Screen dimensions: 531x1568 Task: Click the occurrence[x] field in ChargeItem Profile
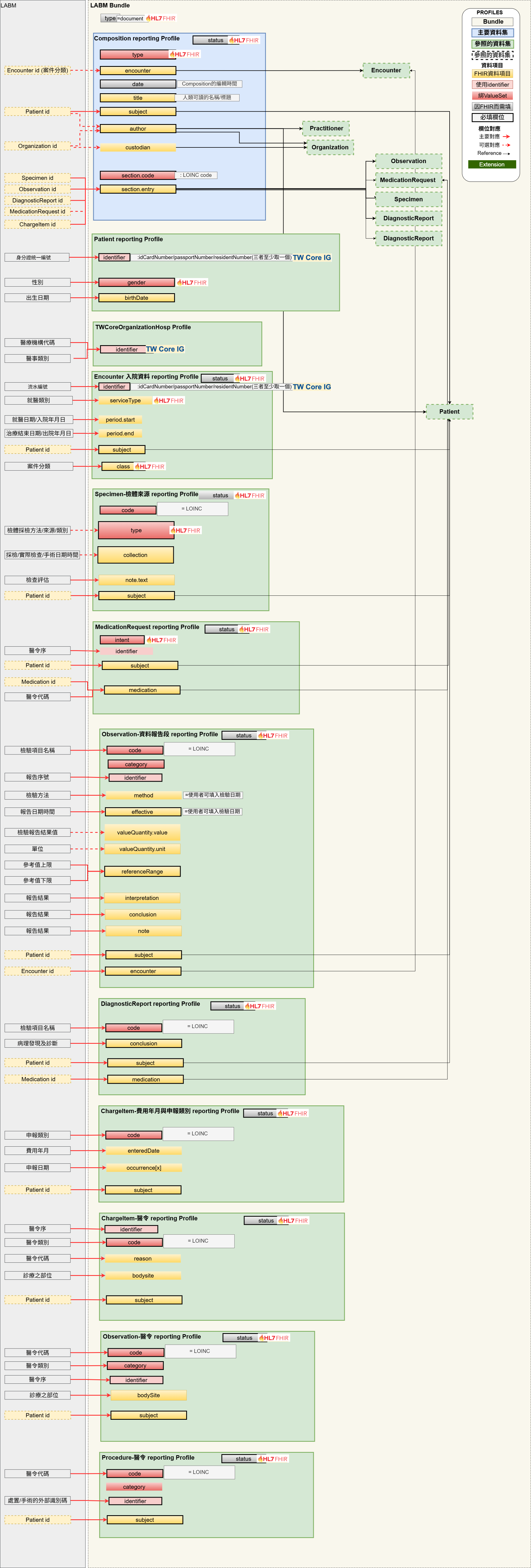[x=144, y=1168]
